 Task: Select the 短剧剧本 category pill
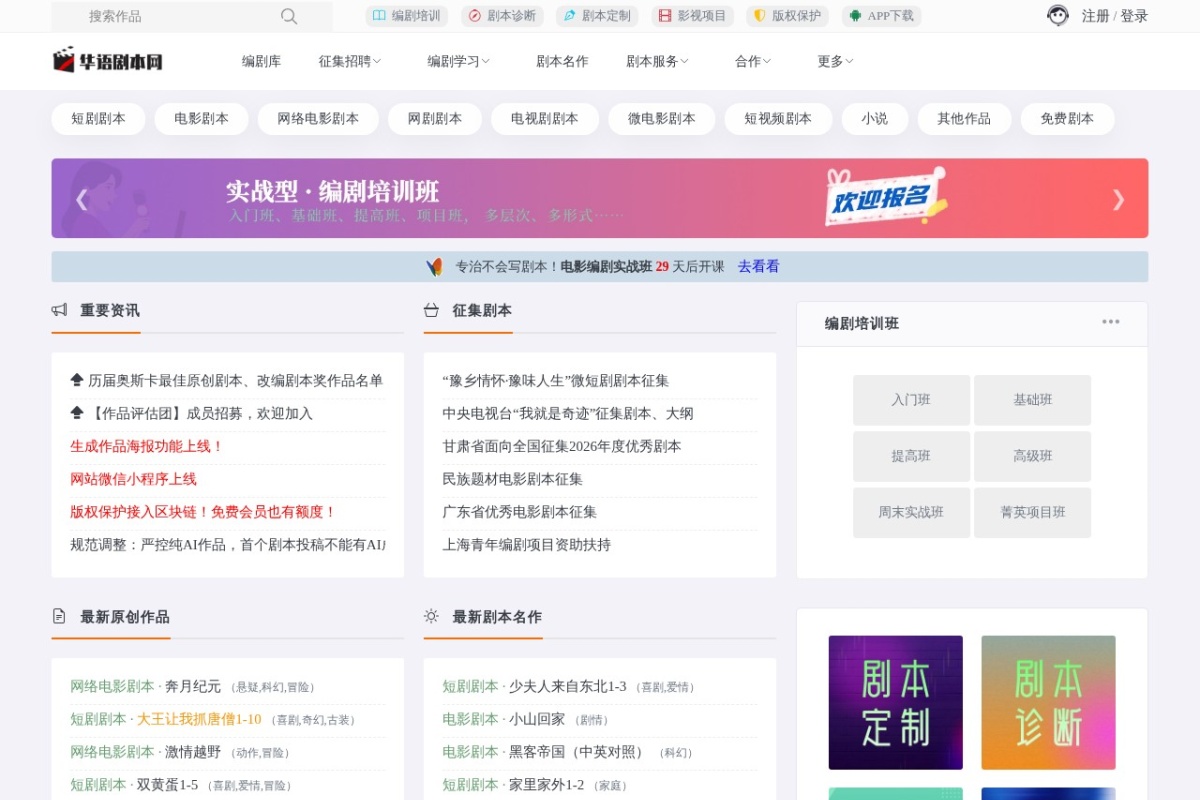pos(98,119)
